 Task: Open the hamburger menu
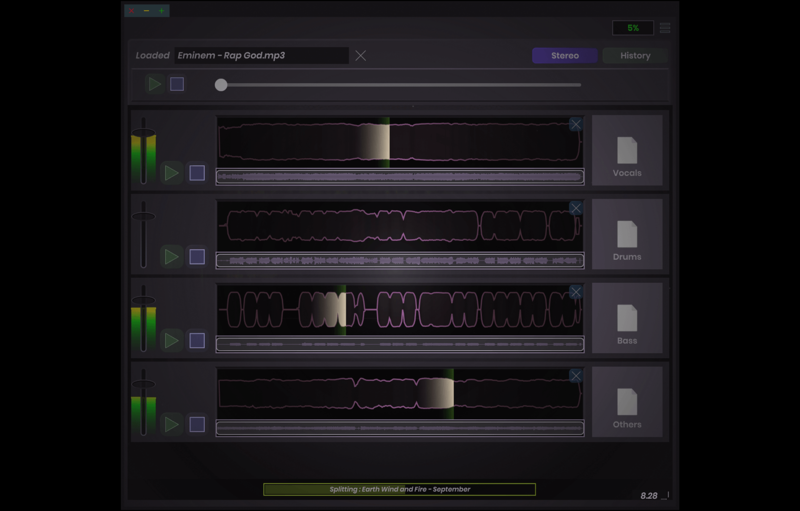click(x=665, y=28)
